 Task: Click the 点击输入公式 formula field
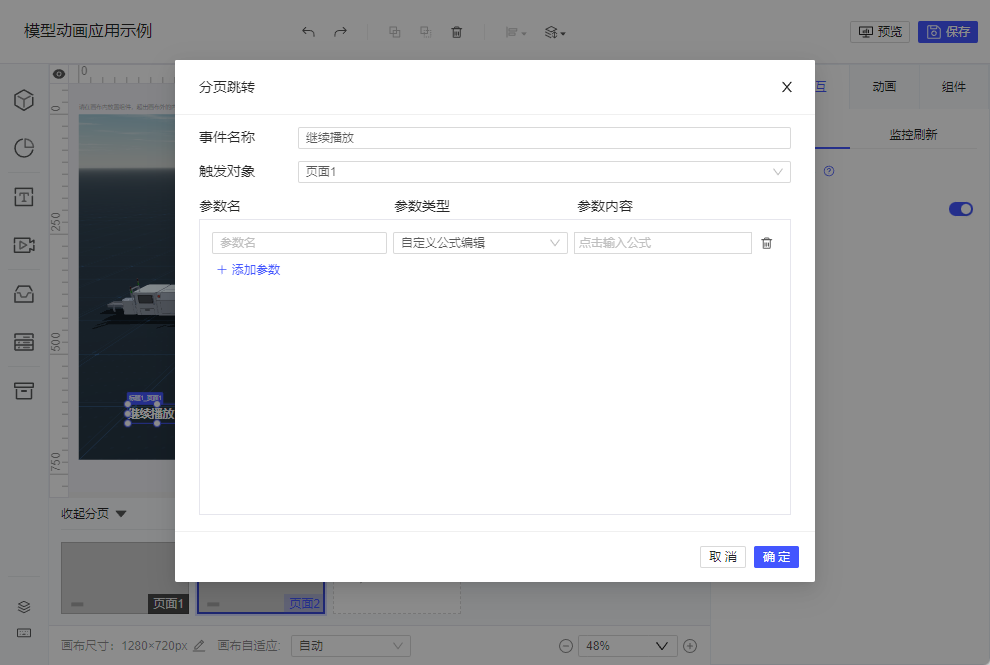662,243
